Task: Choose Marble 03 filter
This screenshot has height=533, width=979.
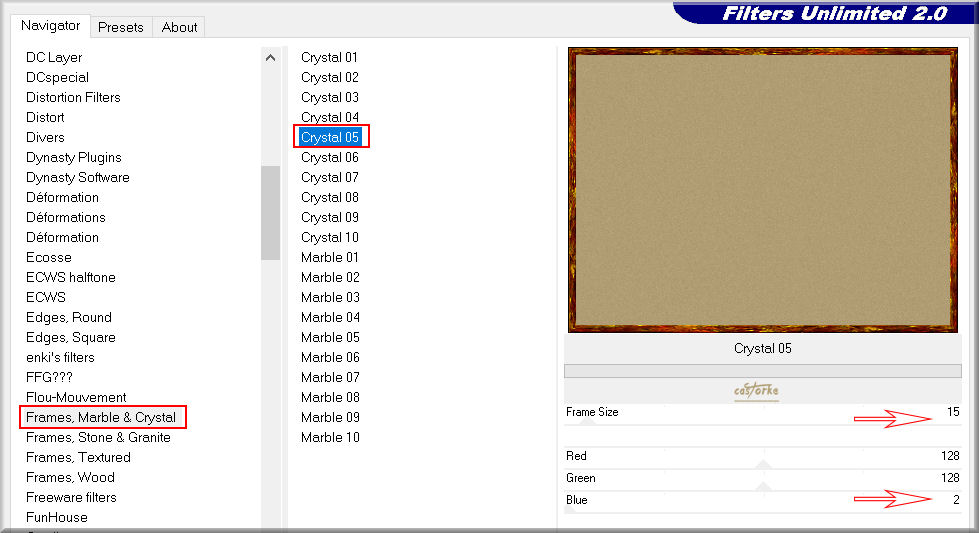Action: coord(330,297)
